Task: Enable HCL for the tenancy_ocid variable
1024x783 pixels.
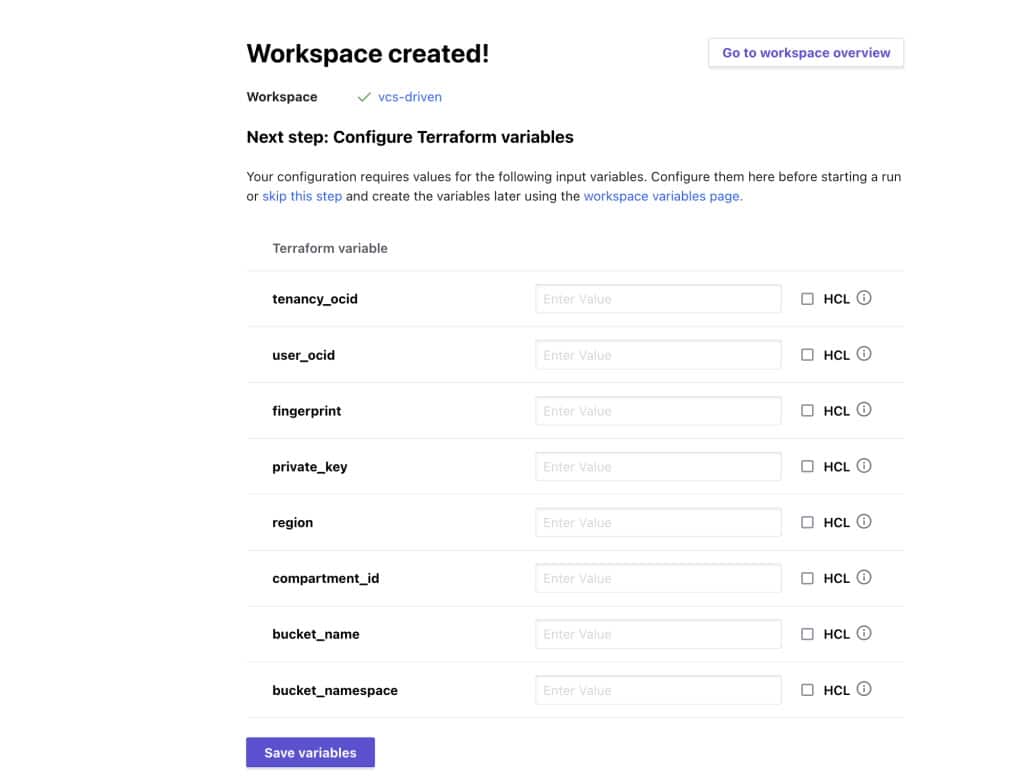Action: 807,298
